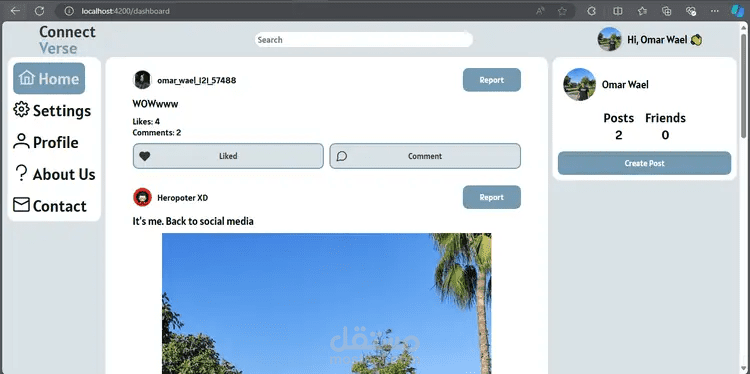Image resolution: width=750 pixels, height=374 pixels.
Task: Open the palm tree photo in Heropoter post
Action: [327, 303]
